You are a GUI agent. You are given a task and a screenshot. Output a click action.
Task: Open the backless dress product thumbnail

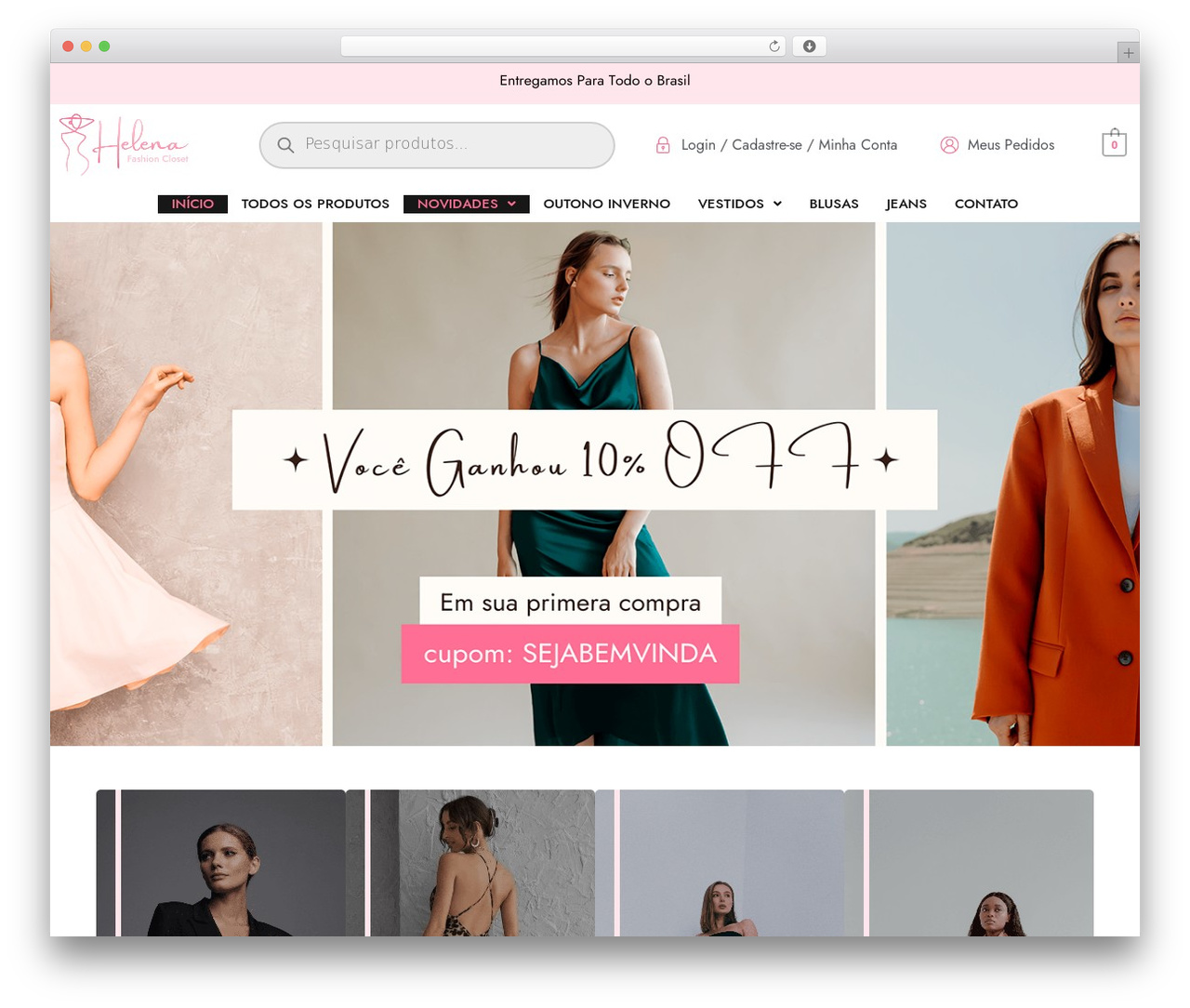click(470, 863)
